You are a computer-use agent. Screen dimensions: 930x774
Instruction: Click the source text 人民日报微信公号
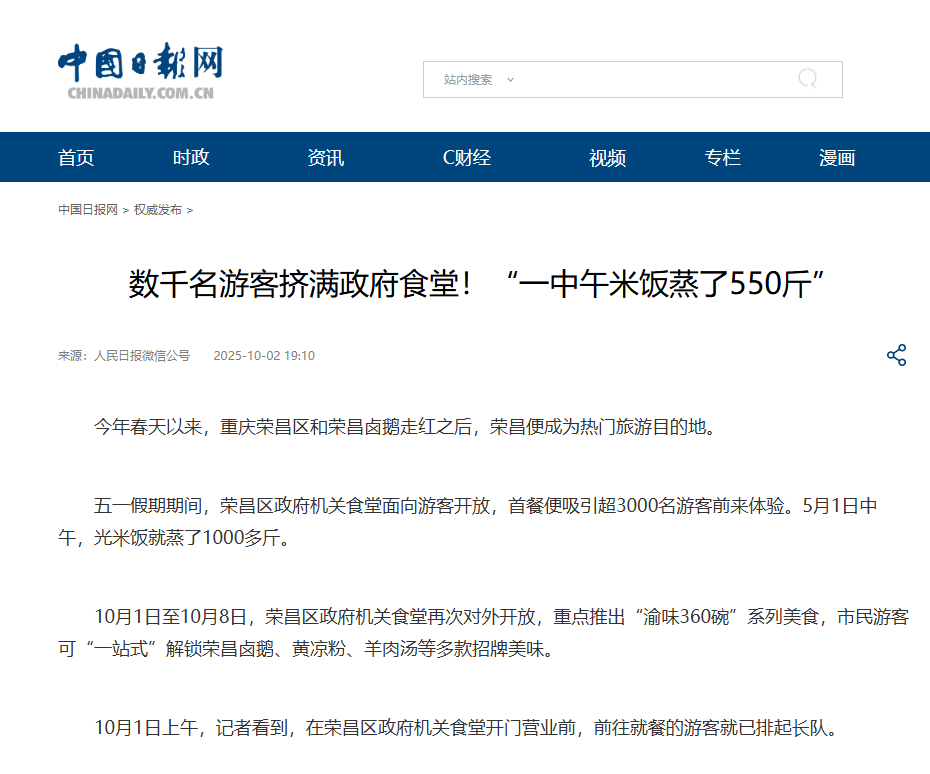point(141,356)
